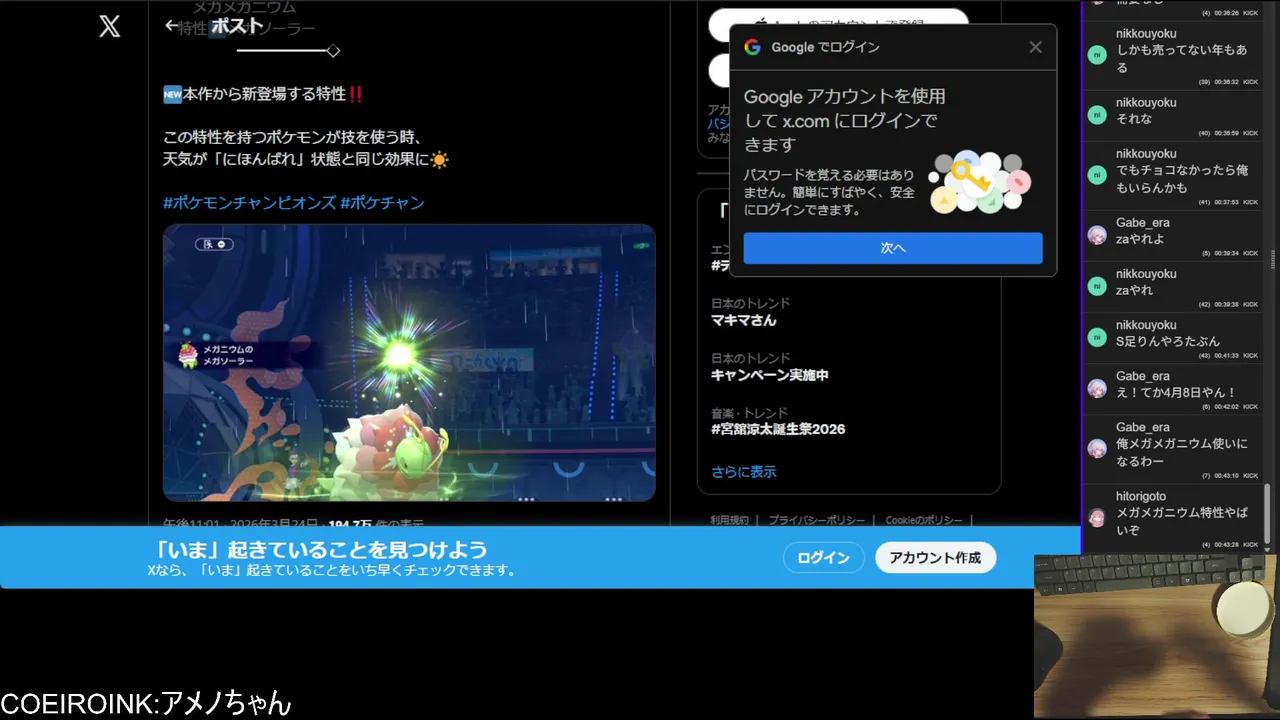Screen dimensions: 1280x720
Task: Click nikkouyoku avatar beside S足りんやろたぶん
Action: 1097,337
